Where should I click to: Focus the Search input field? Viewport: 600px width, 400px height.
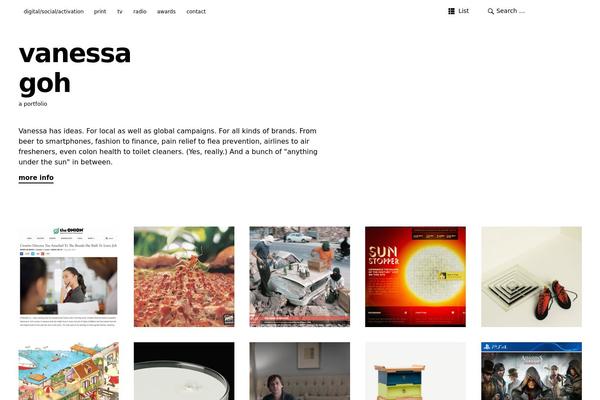pyautogui.click(x=511, y=11)
